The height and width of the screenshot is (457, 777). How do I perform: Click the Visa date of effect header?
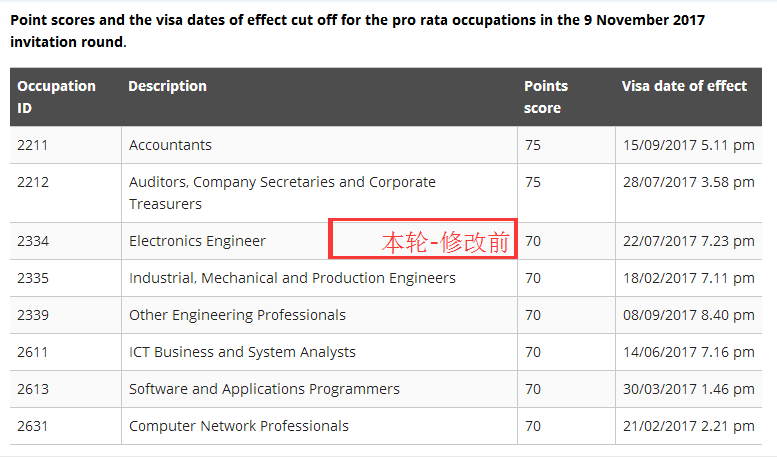pyautogui.click(x=684, y=86)
